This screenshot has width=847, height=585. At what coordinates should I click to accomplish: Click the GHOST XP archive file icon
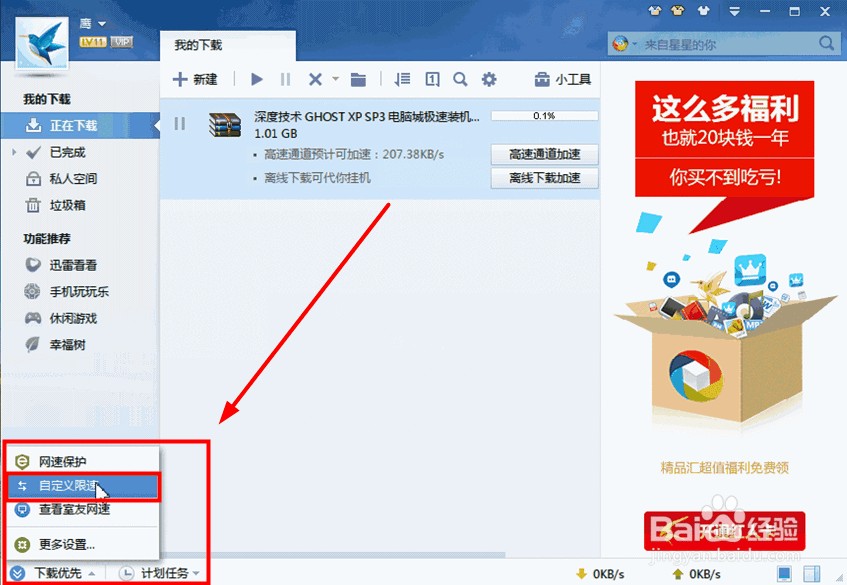point(225,124)
